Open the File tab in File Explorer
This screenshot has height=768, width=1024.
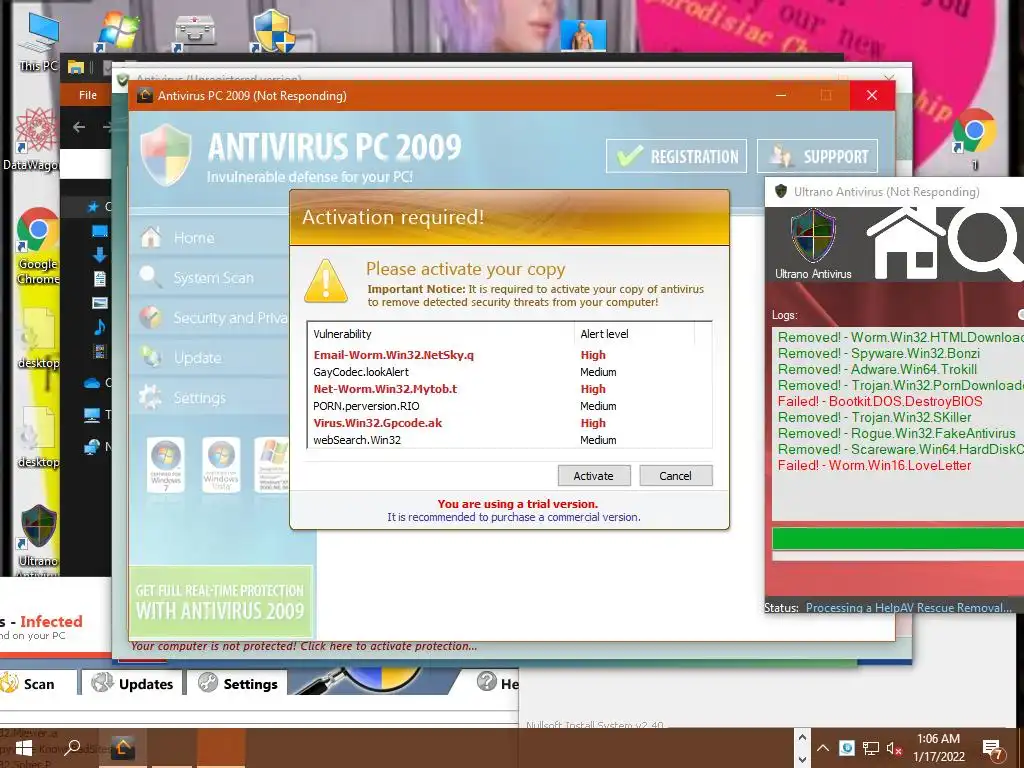pyautogui.click(x=88, y=95)
